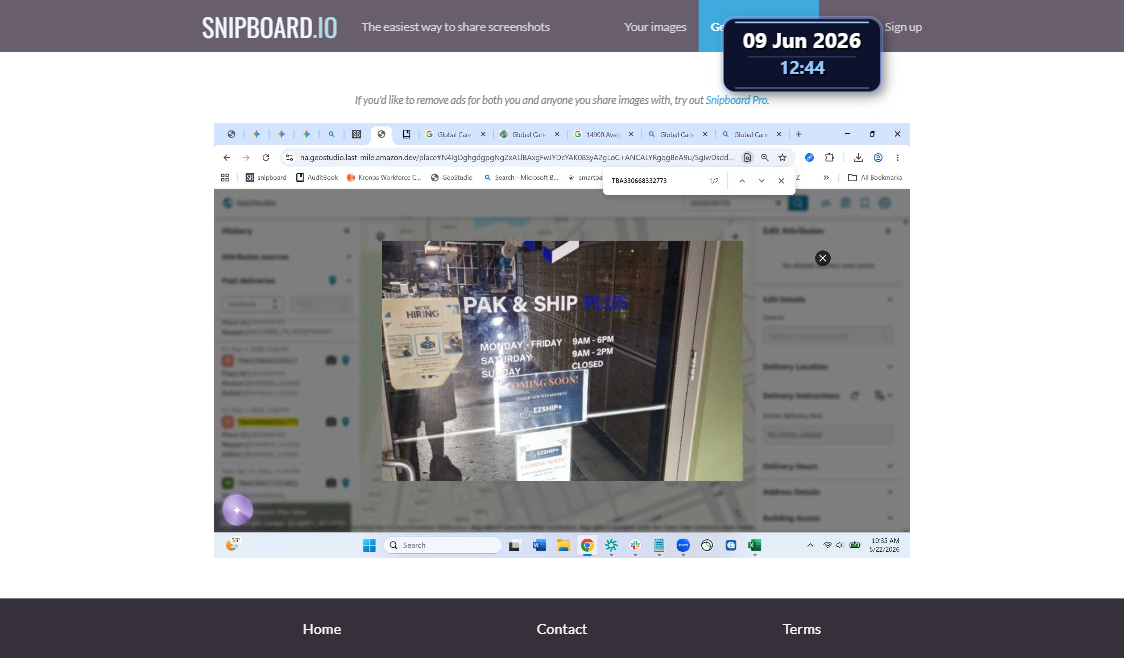Click the geostudio URL address bar

click(516, 158)
